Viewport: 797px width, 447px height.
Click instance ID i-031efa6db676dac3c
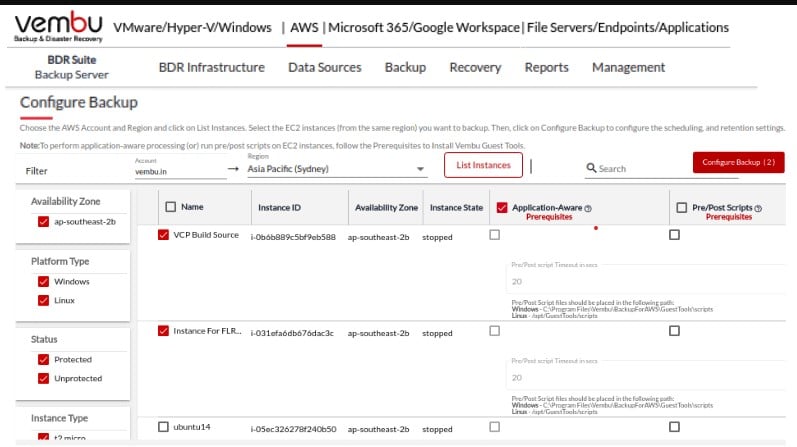[x=292, y=333]
